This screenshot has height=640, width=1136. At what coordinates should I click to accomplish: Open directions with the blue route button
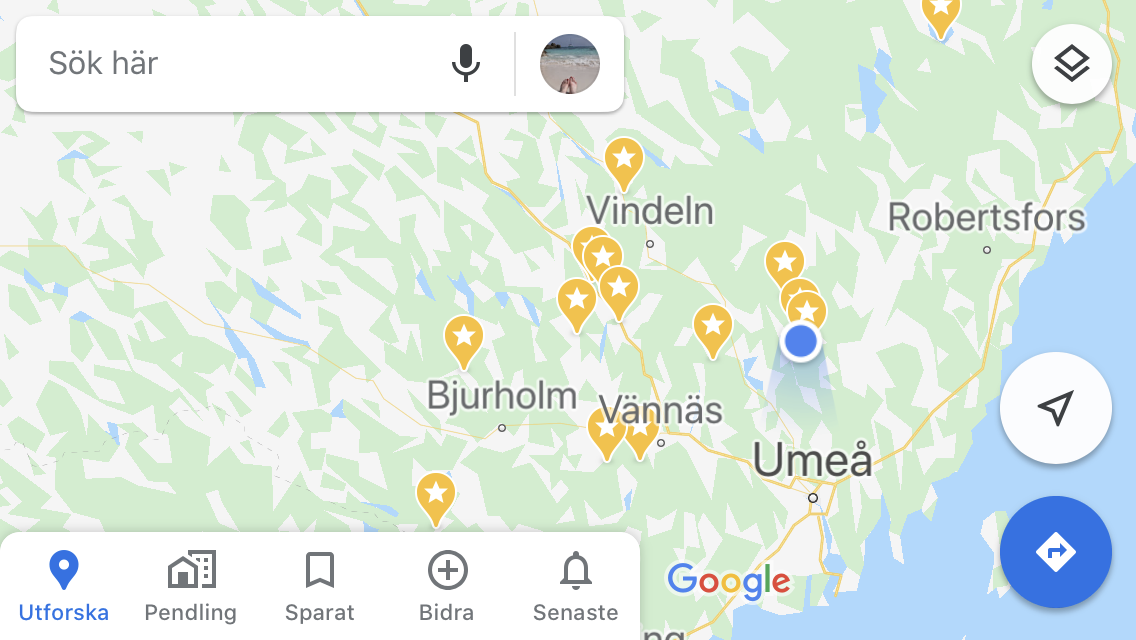[1056, 552]
